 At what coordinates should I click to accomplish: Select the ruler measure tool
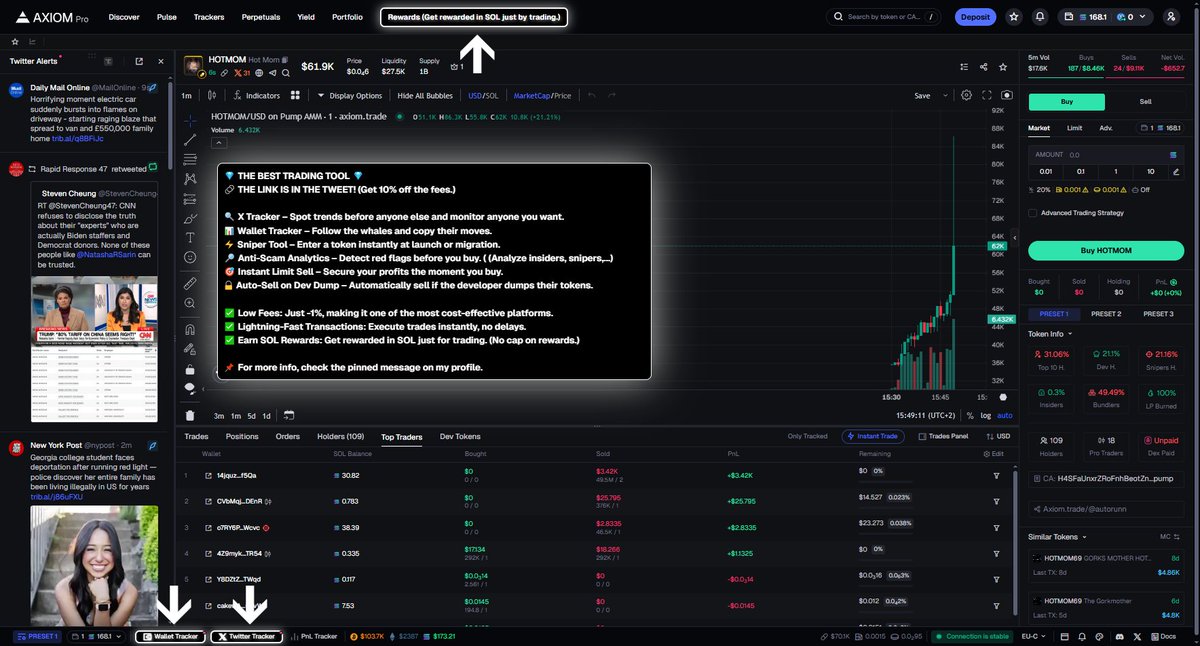click(190, 284)
